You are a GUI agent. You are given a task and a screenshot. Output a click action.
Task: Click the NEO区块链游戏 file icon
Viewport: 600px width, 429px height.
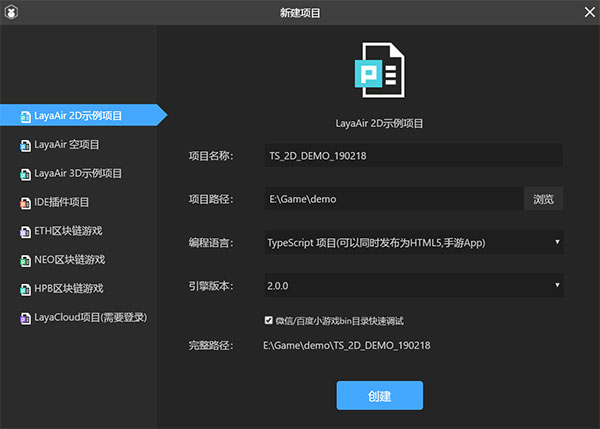25,260
